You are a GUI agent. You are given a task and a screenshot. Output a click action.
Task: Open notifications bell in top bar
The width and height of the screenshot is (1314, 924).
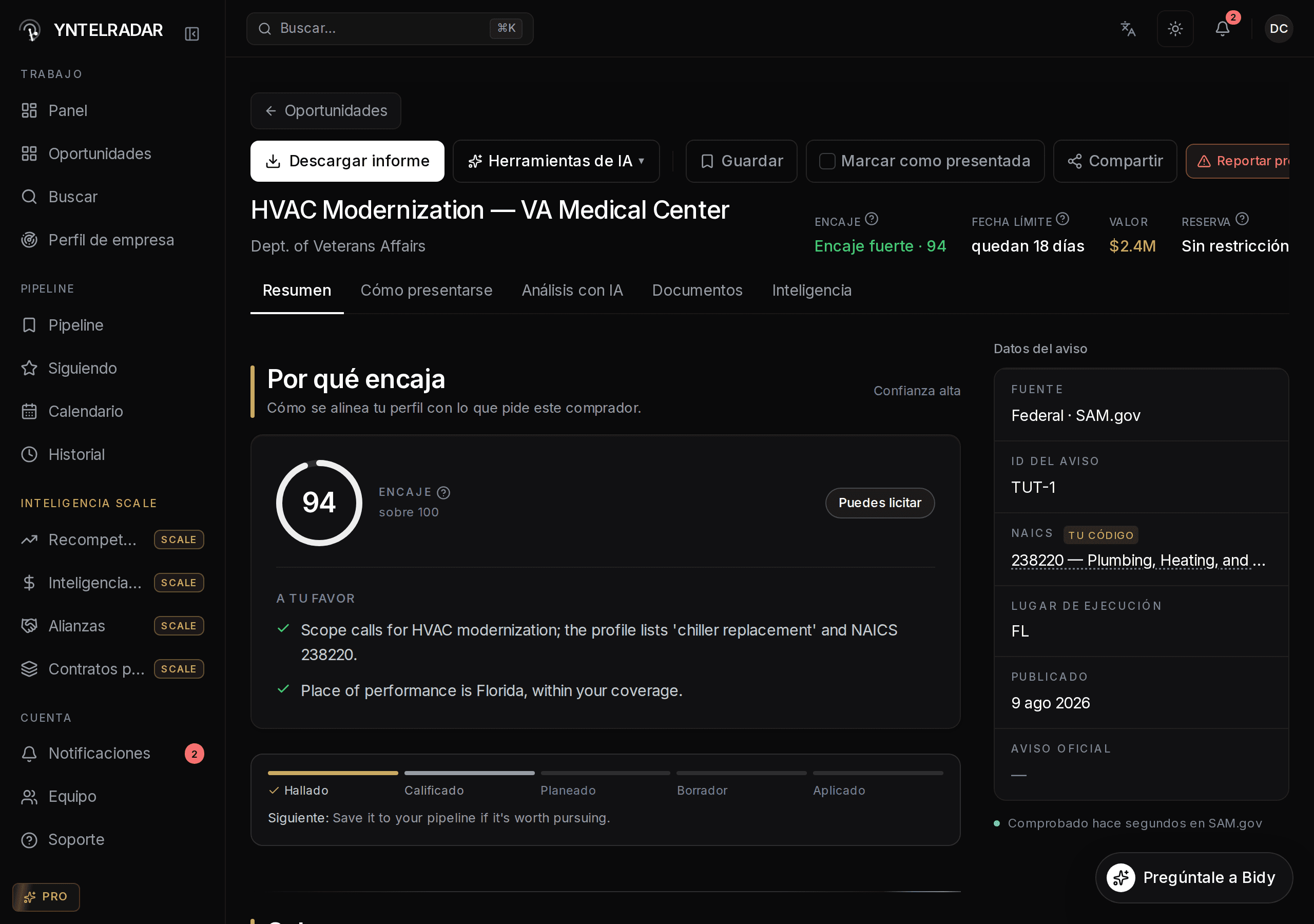click(1222, 29)
